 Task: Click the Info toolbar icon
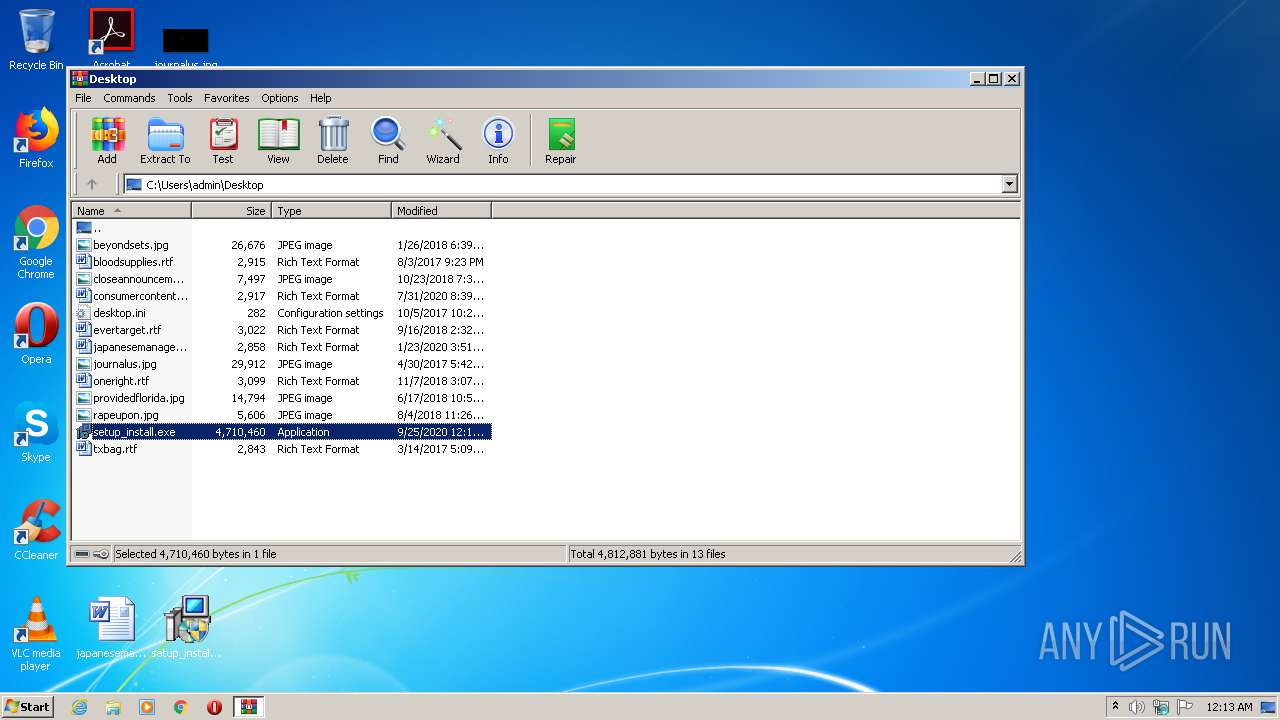click(x=498, y=141)
